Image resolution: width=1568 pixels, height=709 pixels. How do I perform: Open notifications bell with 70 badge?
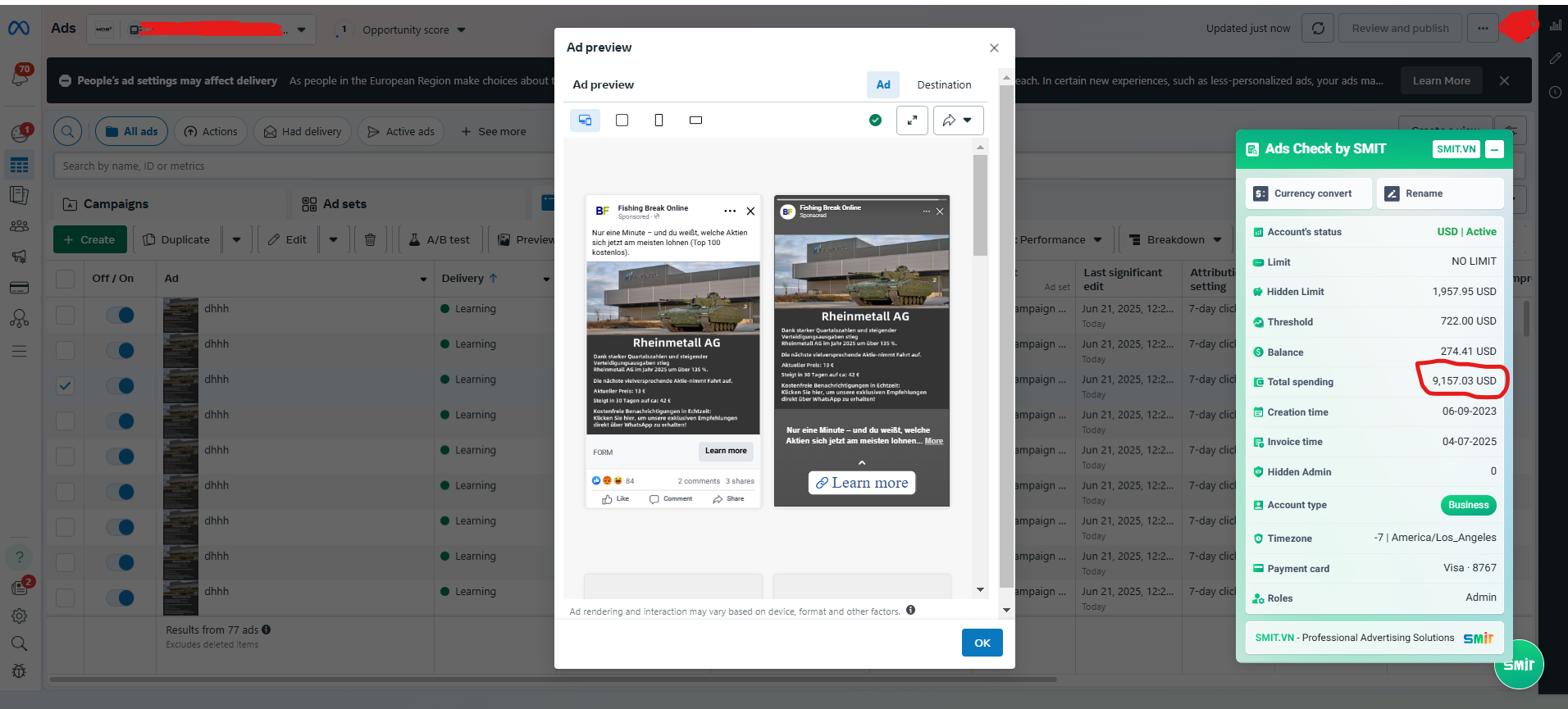pyautogui.click(x=20, y=75)
